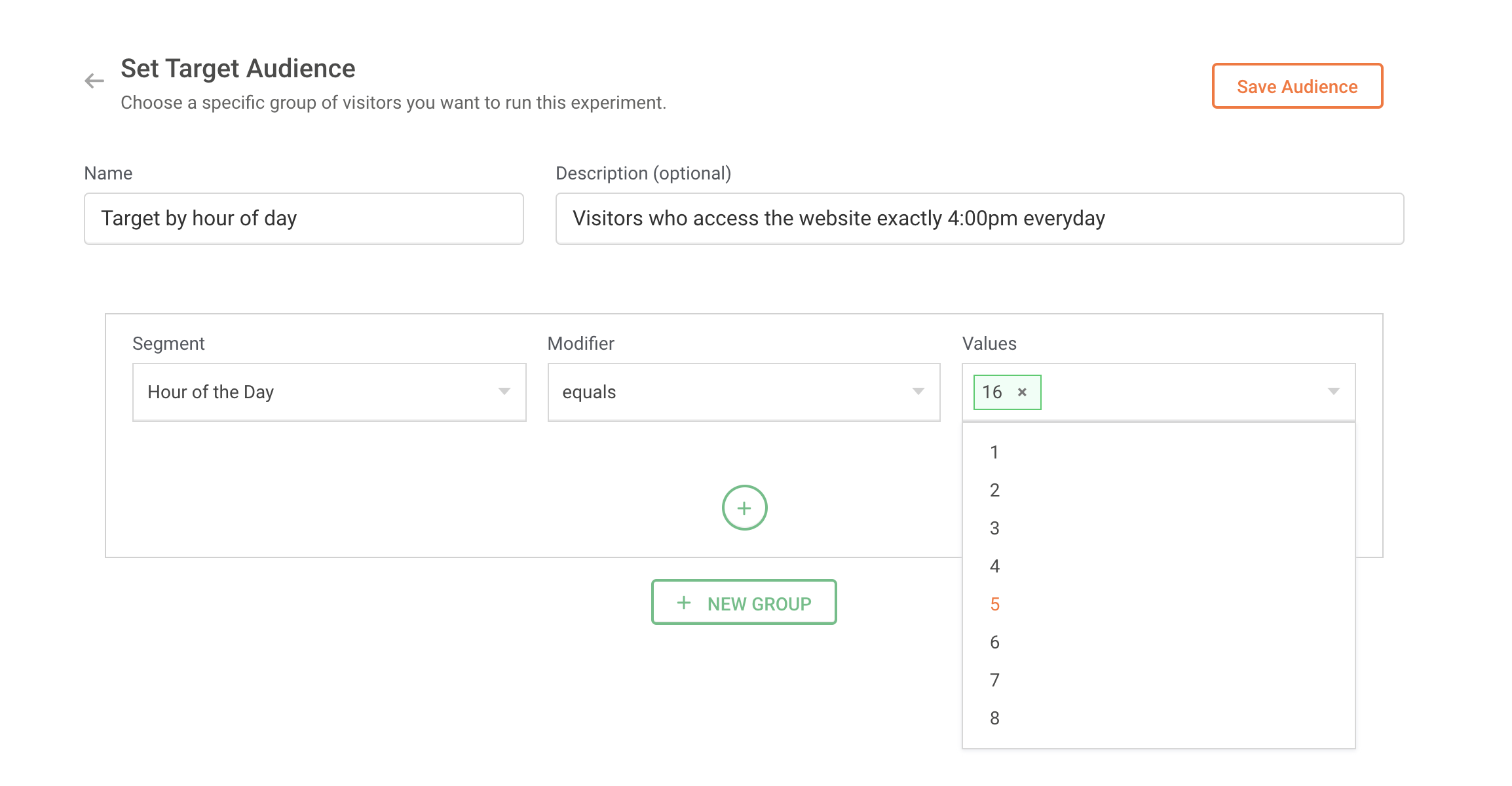Click the Name input field
The height and width of the screenshot is (786, 1512).
[303, 218]
